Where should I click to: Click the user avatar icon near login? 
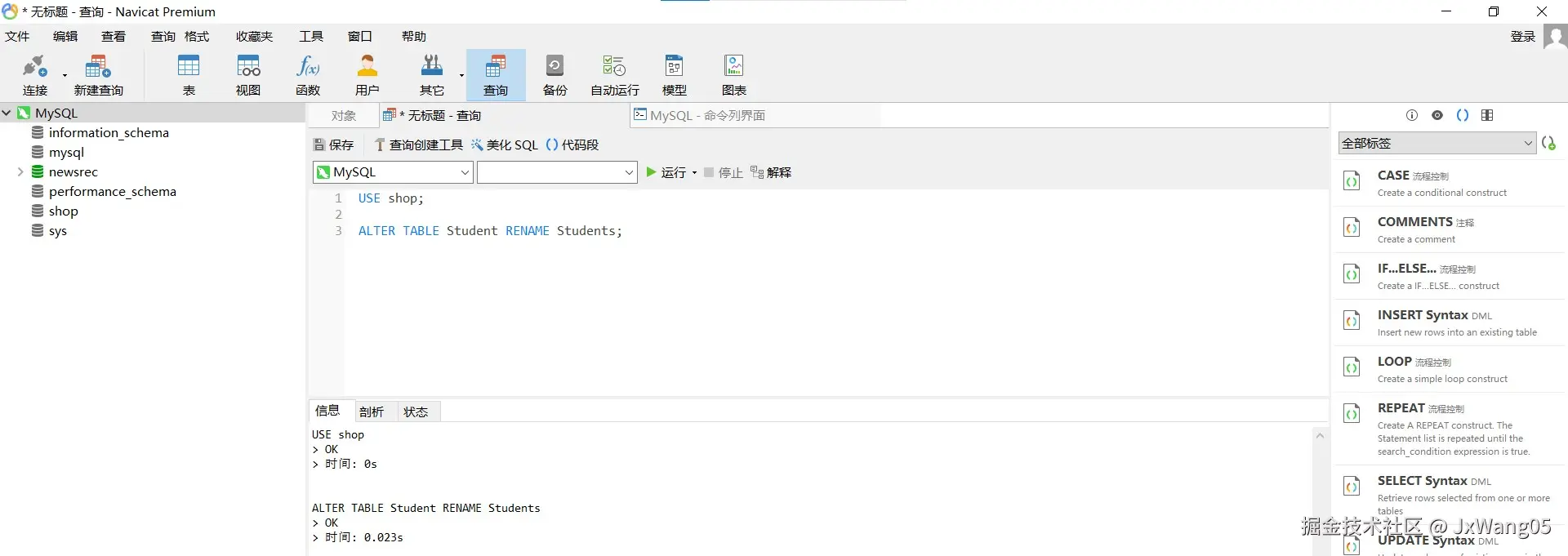pos(1555,37)
